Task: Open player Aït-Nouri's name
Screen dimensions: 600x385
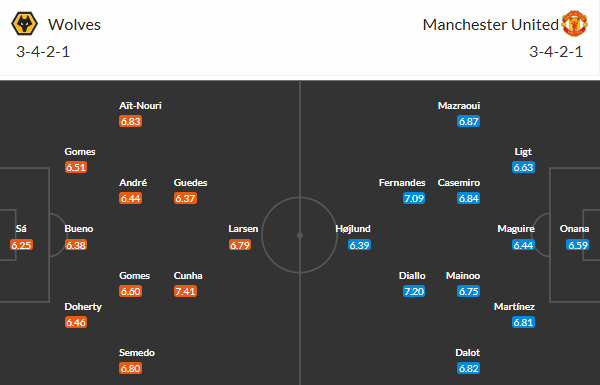Action: [140, 106]
